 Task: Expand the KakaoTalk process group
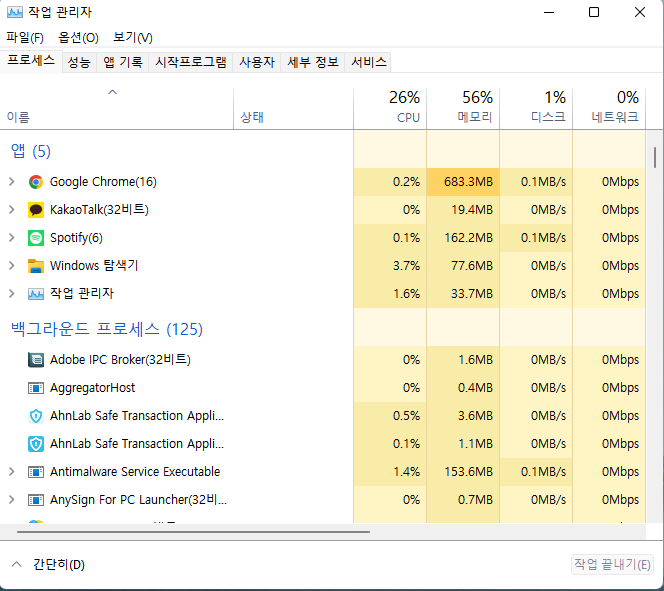point(12,210)
